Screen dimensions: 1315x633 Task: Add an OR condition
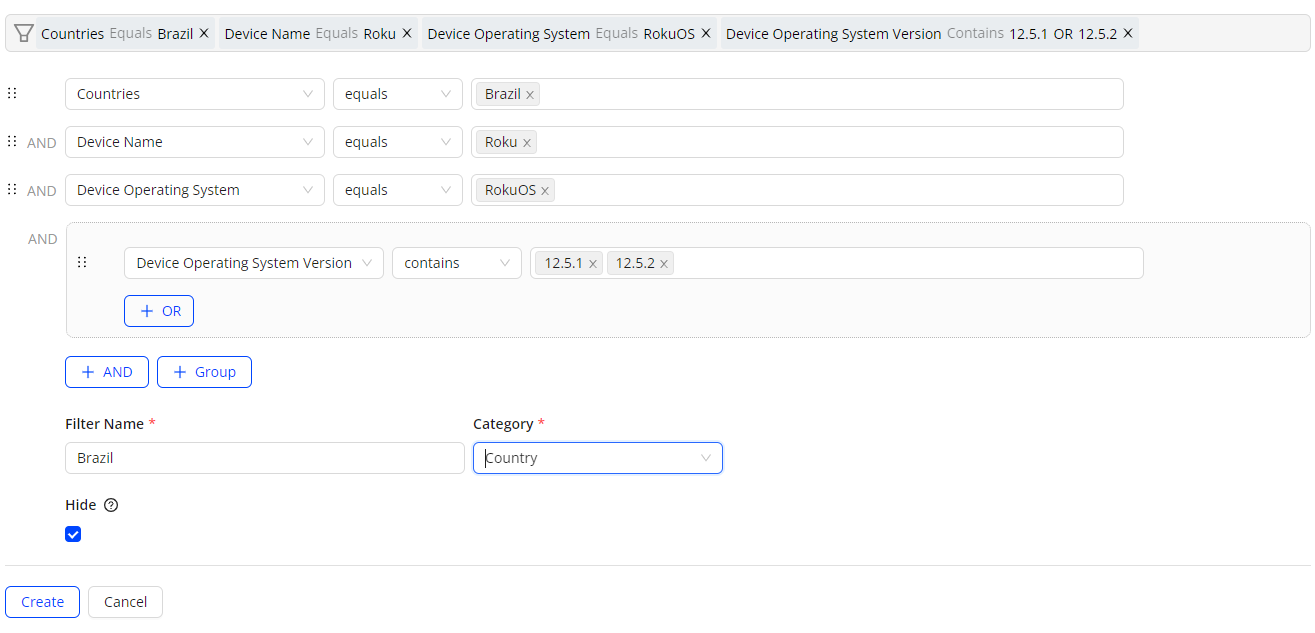pos(159,311)
